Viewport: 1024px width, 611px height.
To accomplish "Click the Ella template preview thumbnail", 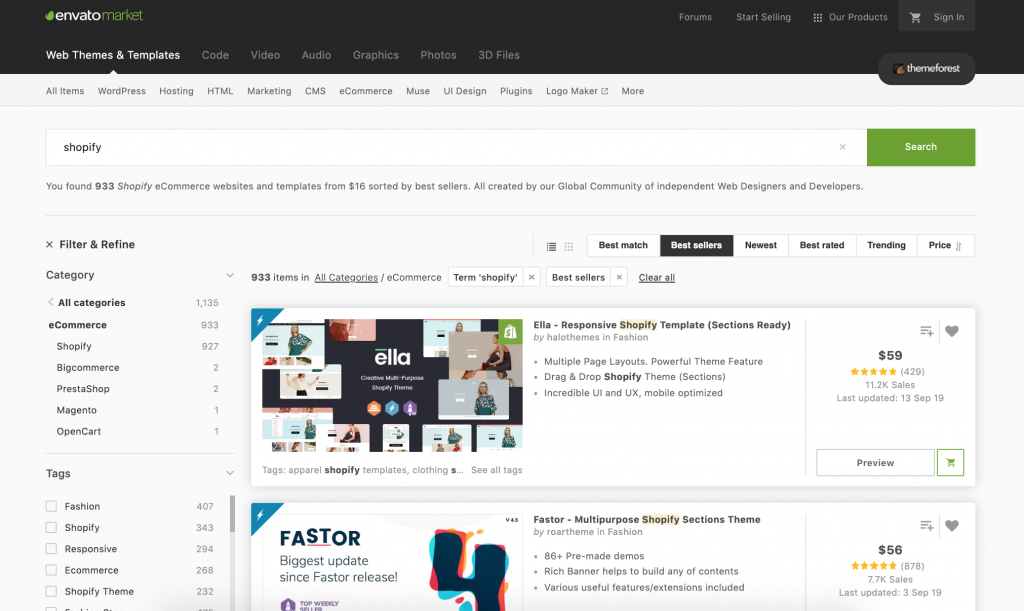I will pos(392,385).
